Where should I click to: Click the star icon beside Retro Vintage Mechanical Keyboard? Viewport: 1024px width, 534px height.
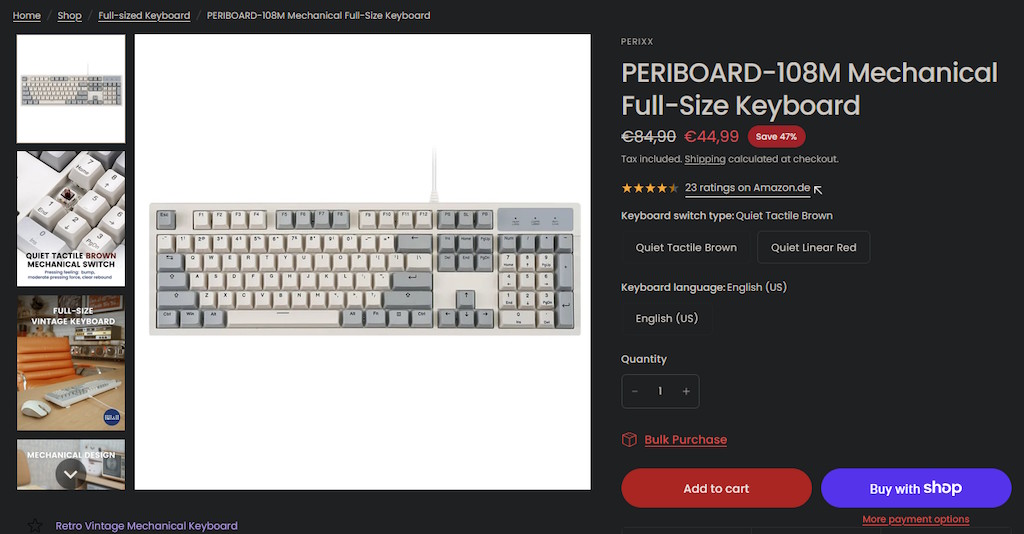(x=35, y=526)
